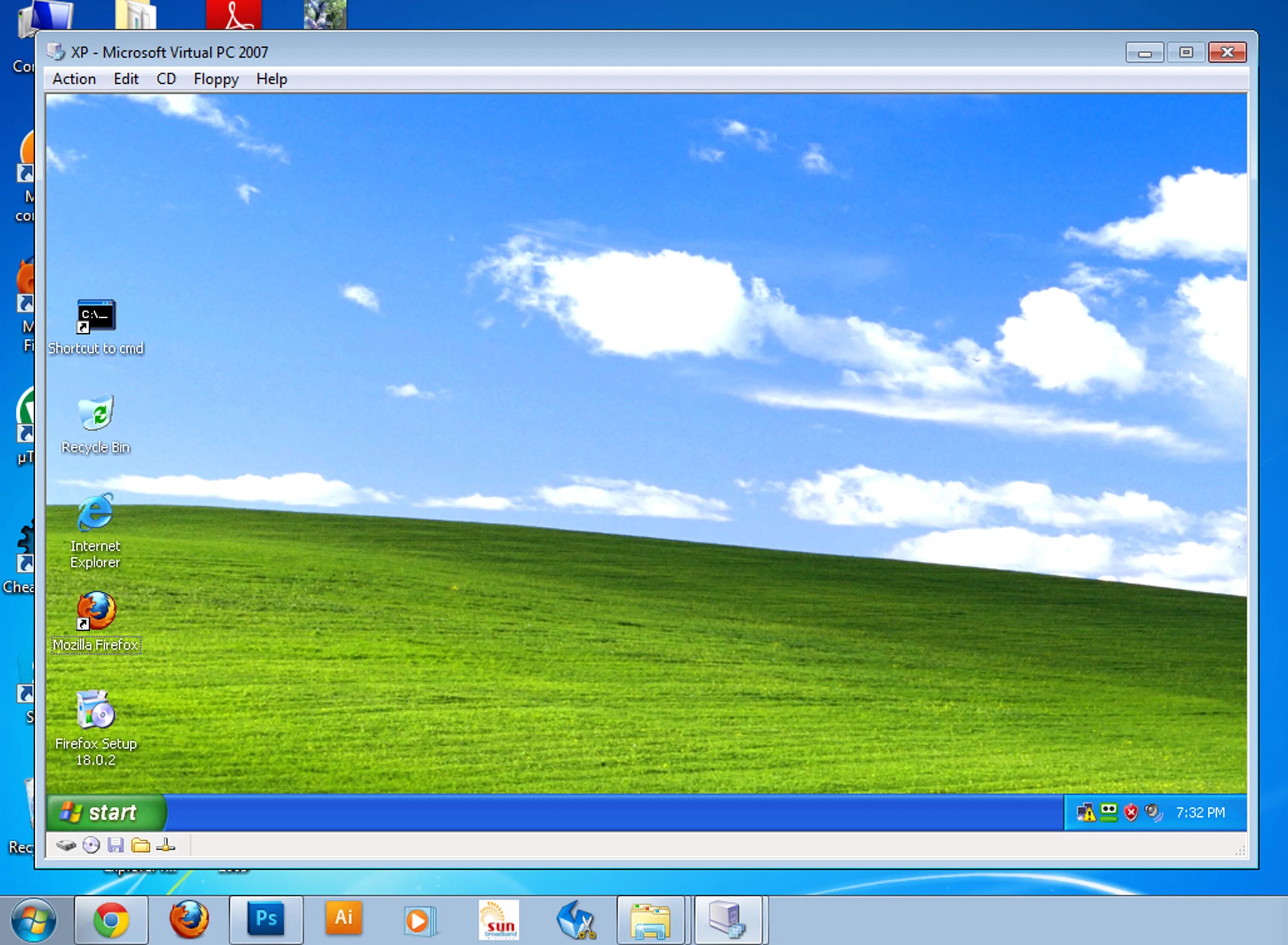Select the Mozilla Firefox desktop shortcut in XP
Image resolution: width=1288 pixels, height=945 pixels.
click(x=96, y=622)
